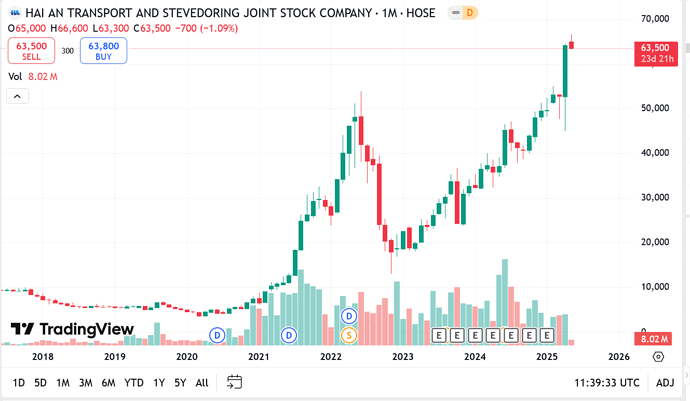Open the last earnings E marker

coord(547,336)
